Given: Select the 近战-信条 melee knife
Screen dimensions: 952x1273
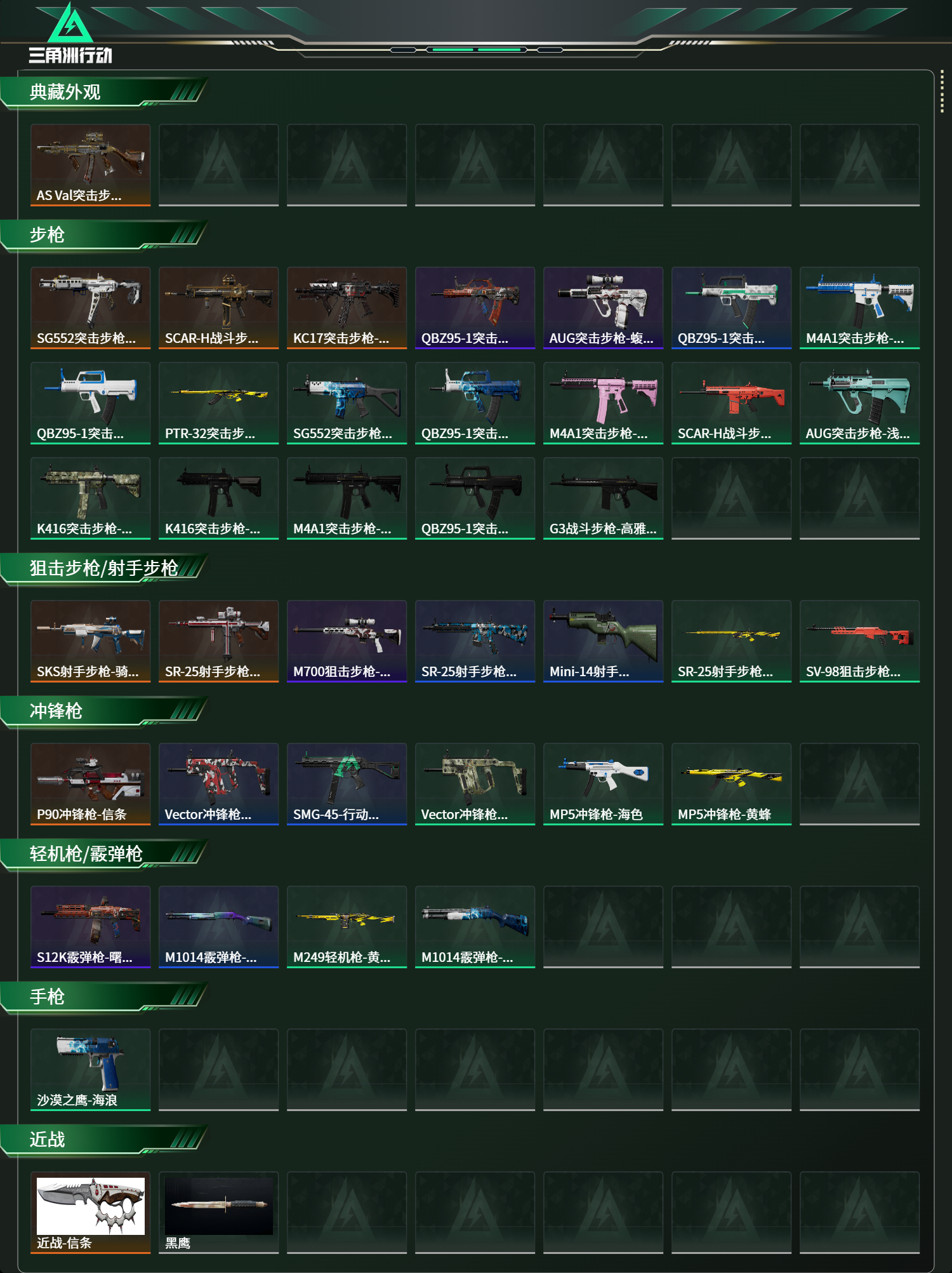Looking at the screenshot, I should coord(90,1213).
